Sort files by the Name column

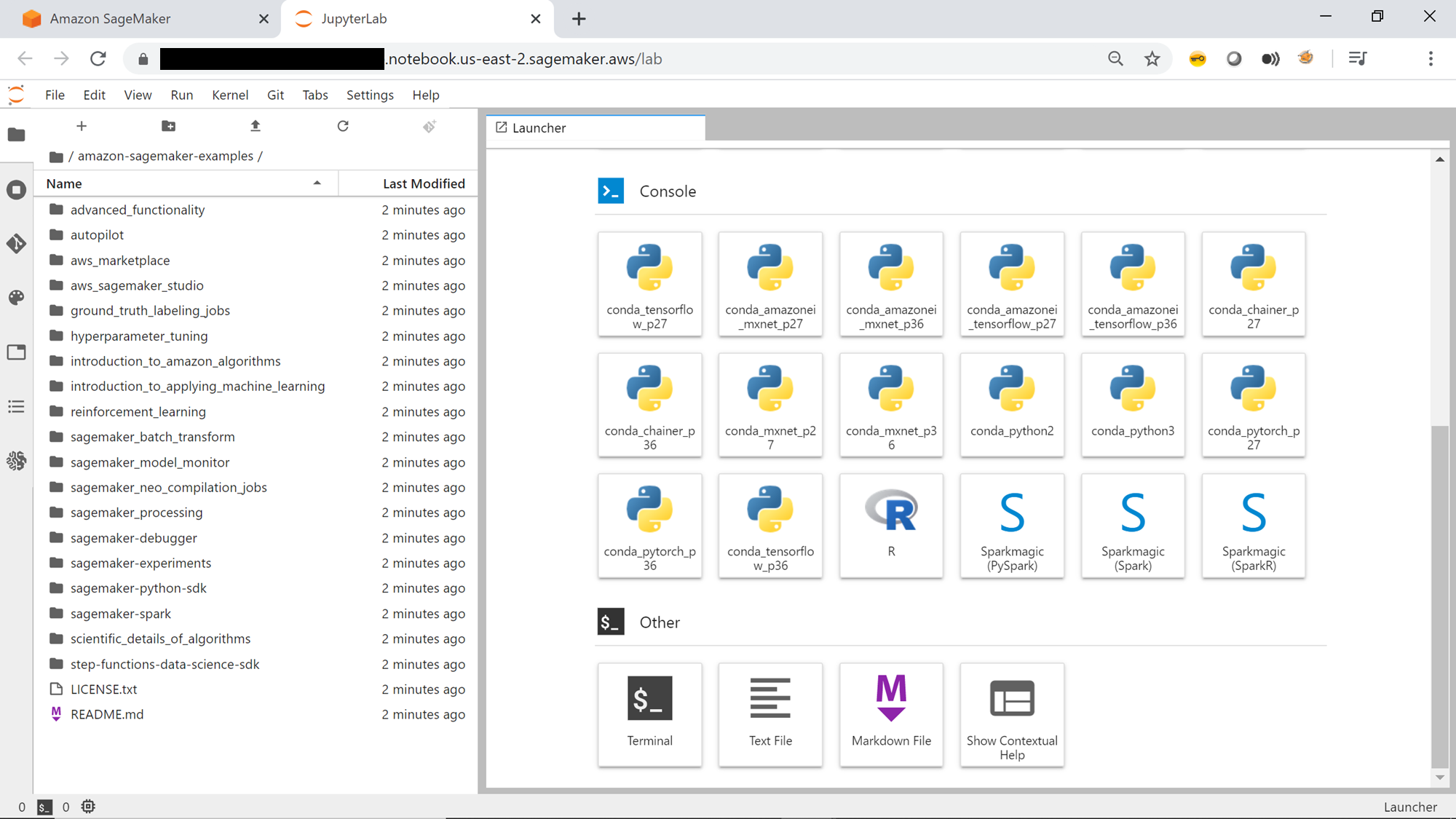[x=64, y=183]
